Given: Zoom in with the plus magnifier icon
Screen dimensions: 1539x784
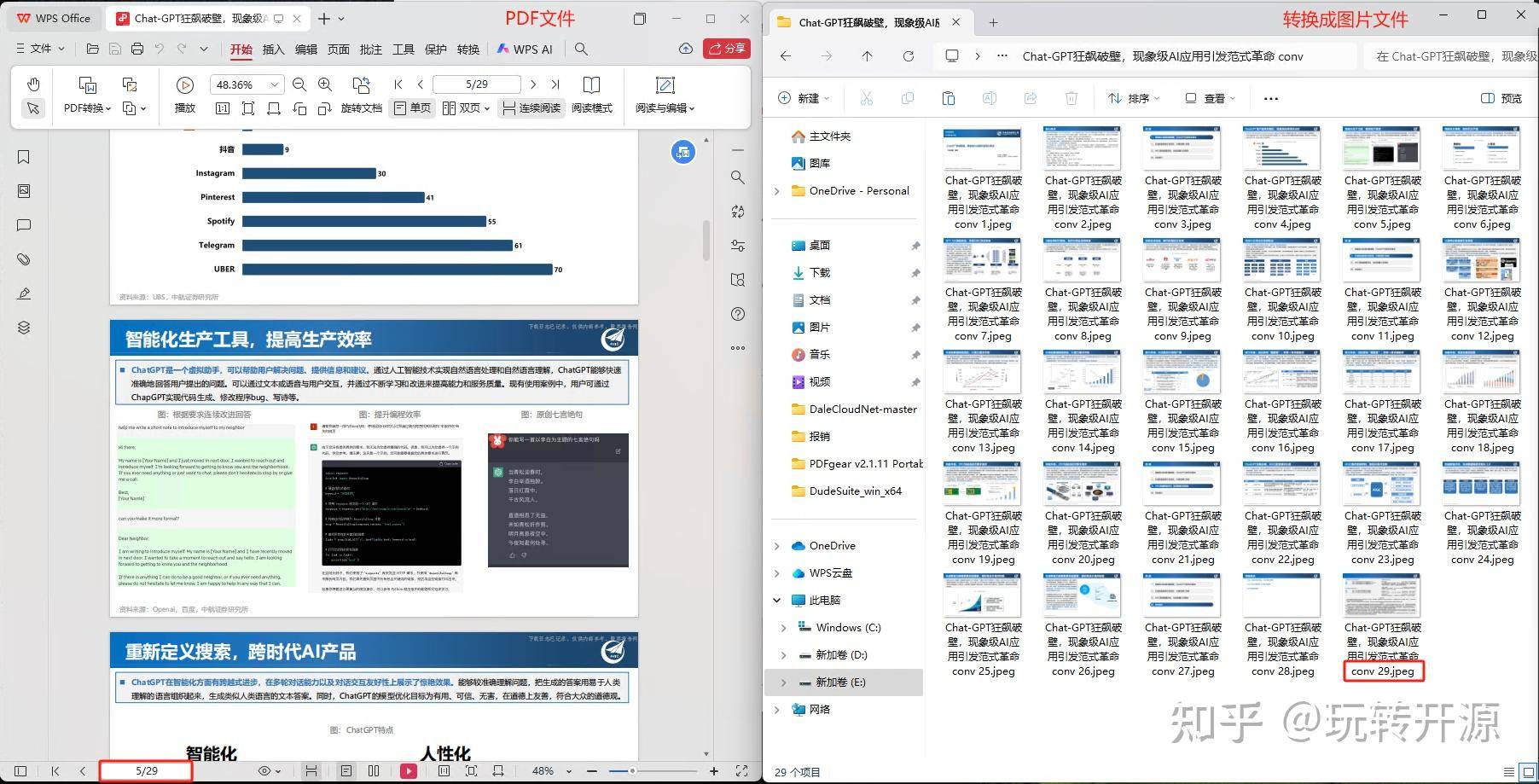Looking at the screenshot, I should point(325,84).
